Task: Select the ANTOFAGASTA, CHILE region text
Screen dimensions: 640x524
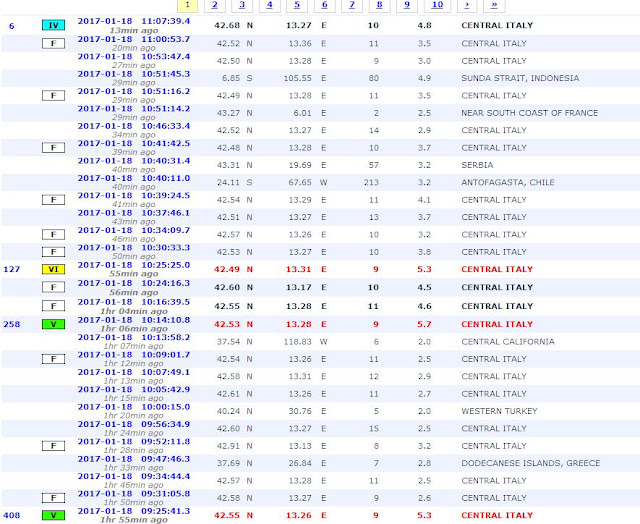Action: (x=508, y=182)
